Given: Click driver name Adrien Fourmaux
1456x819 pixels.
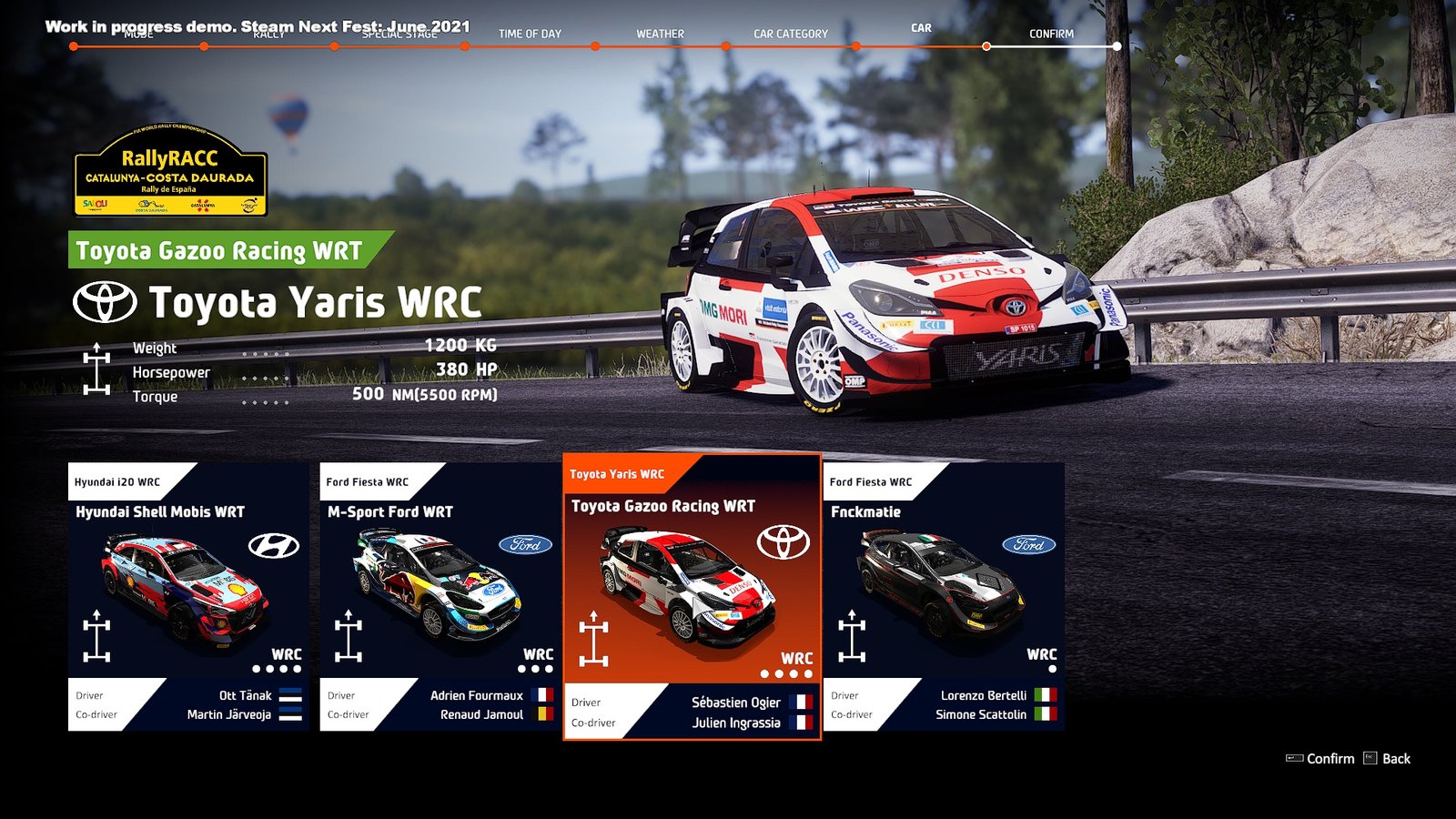Looking at the screenshot, I should (477, 695).
